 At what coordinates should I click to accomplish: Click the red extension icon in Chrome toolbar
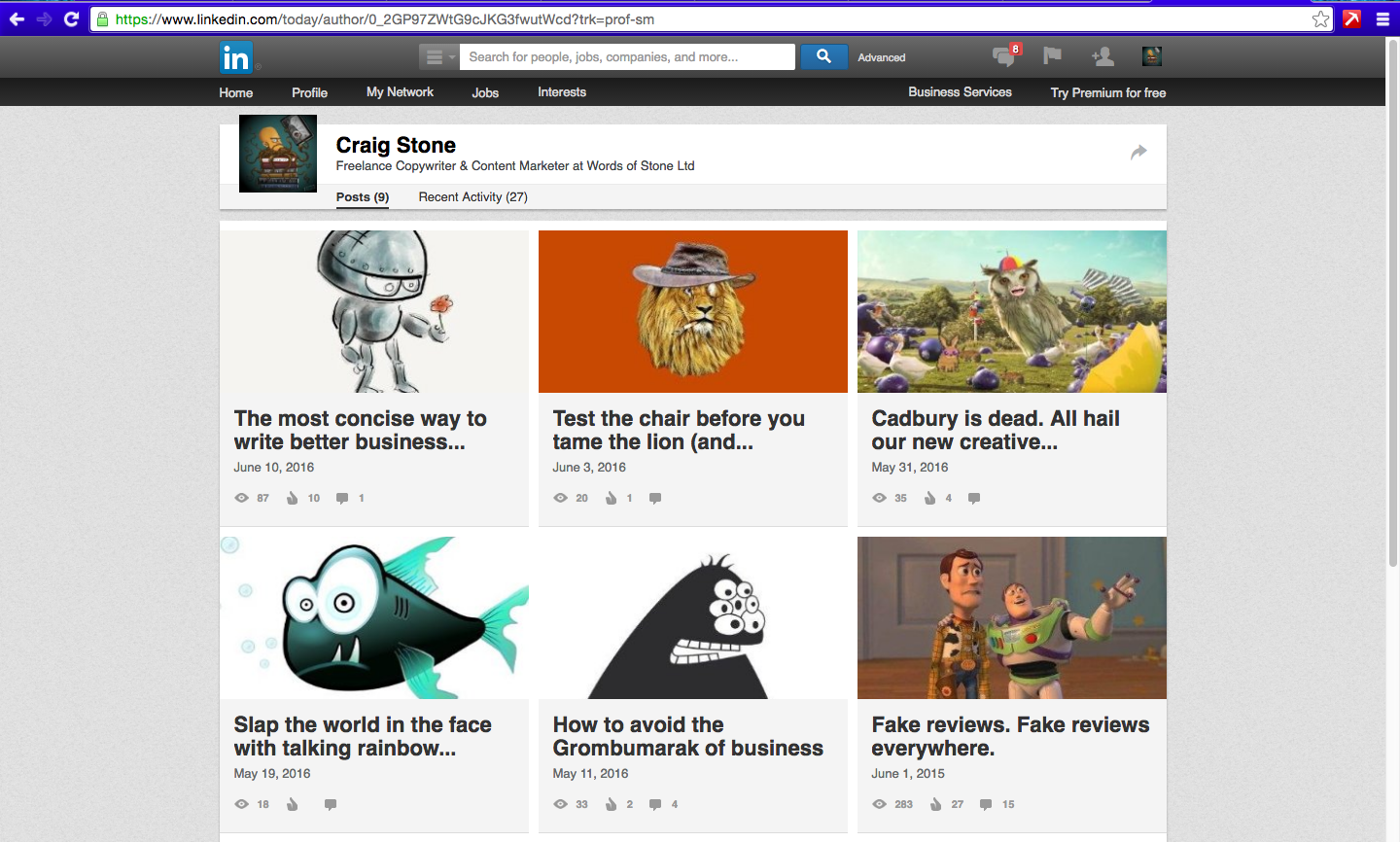(x=1351, y=18)
